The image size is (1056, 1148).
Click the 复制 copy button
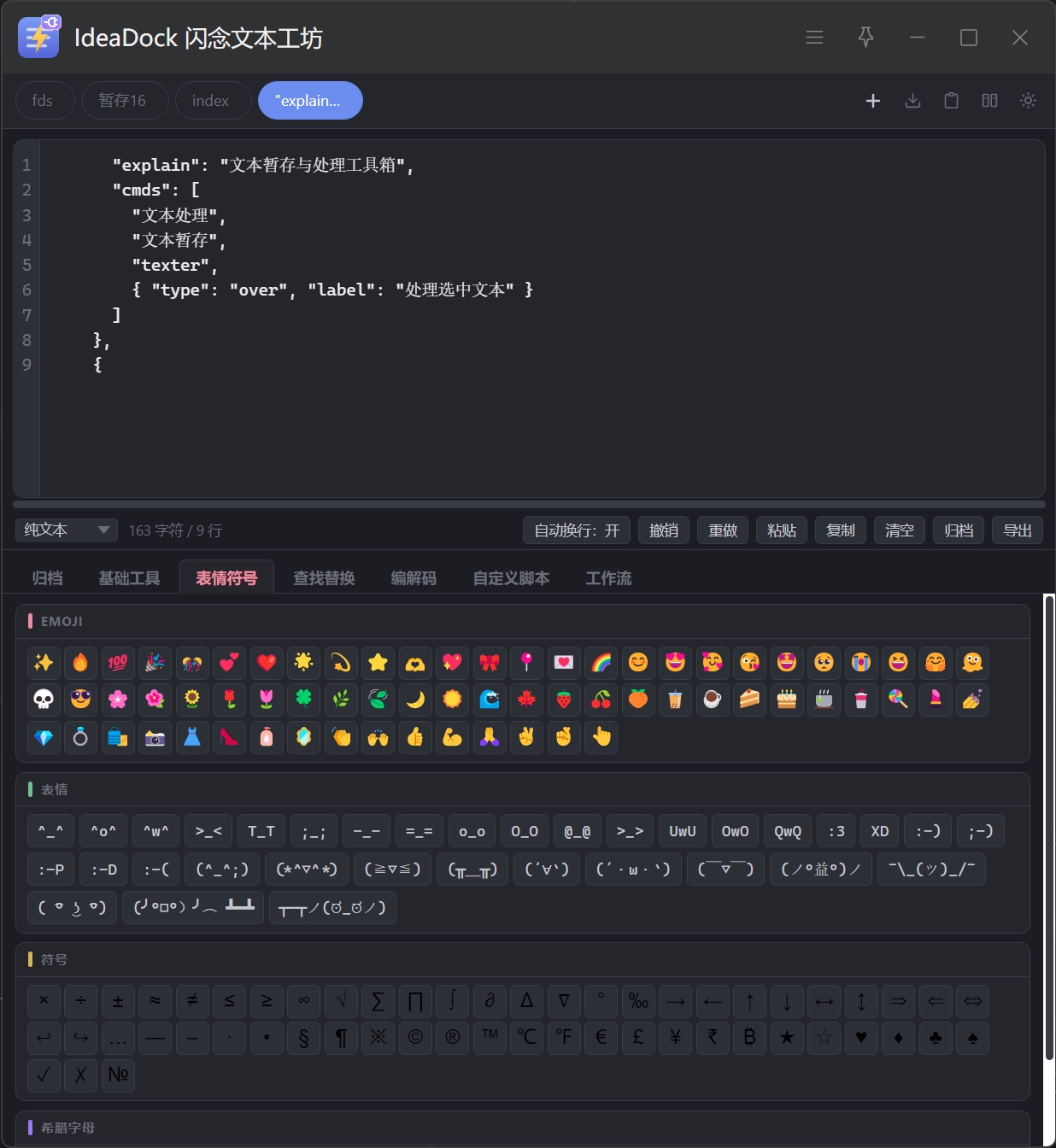pyautogui.click(x=841, y=530)
